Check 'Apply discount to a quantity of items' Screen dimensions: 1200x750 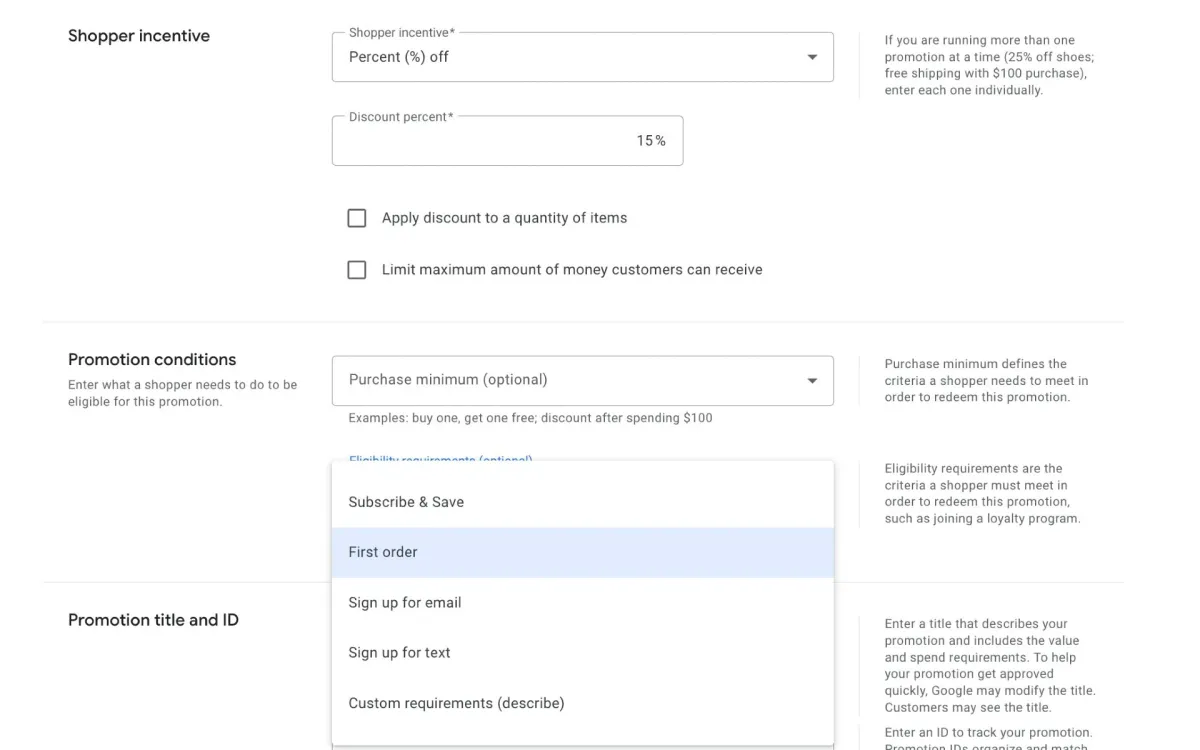357,217
